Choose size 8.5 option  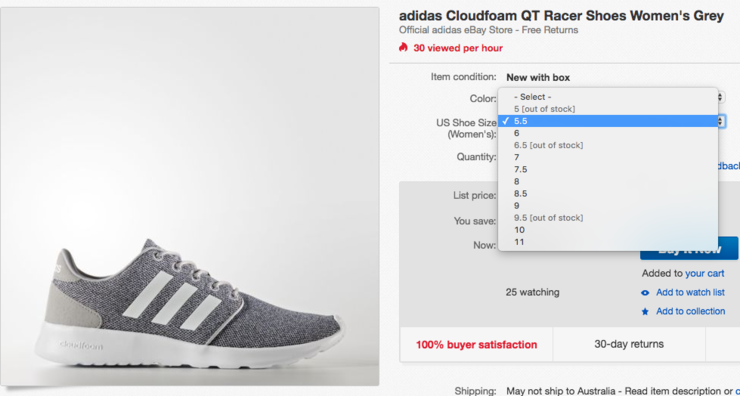coord(608,194)
